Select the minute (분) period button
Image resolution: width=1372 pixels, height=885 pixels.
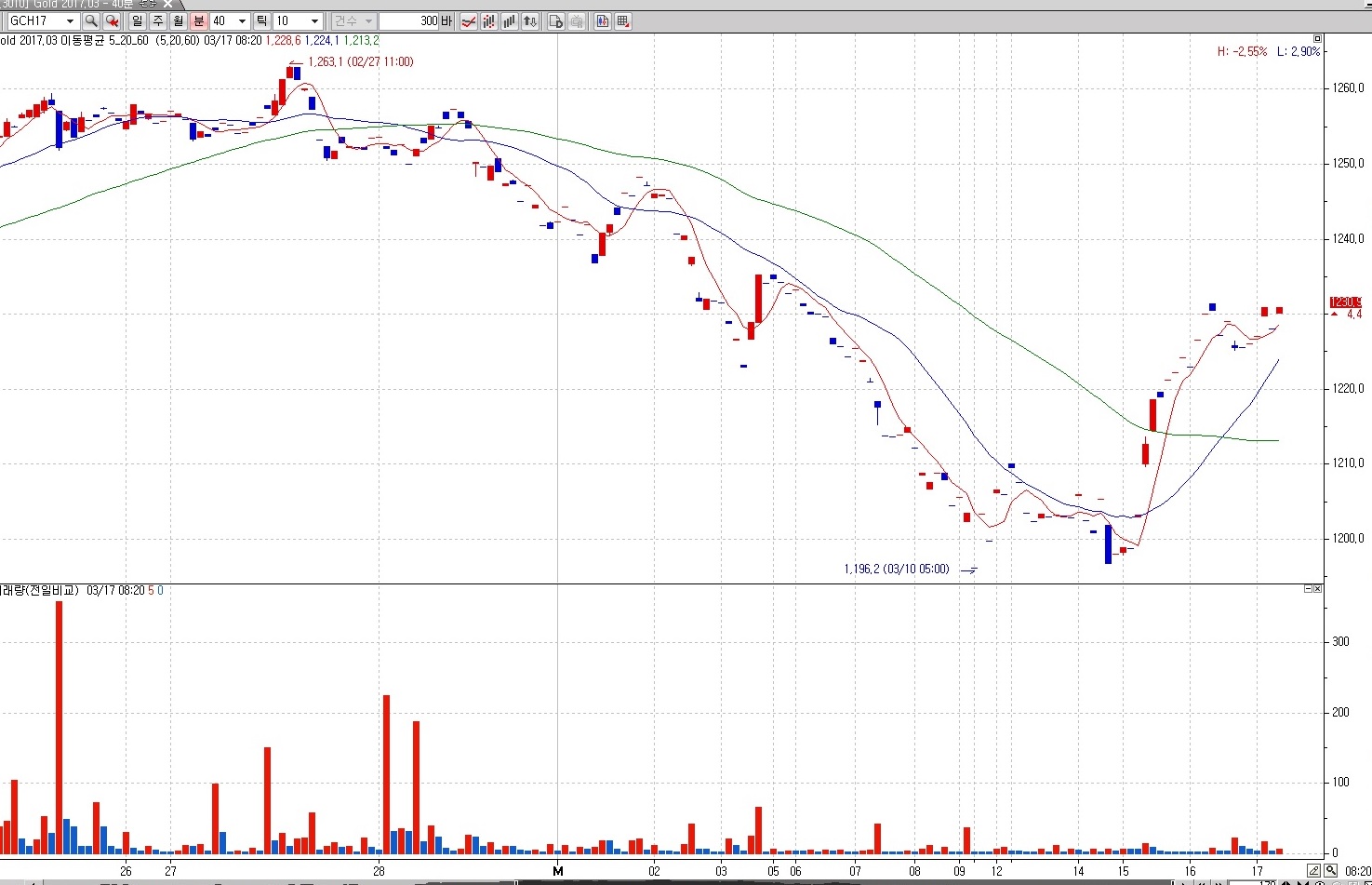point(199,20)
